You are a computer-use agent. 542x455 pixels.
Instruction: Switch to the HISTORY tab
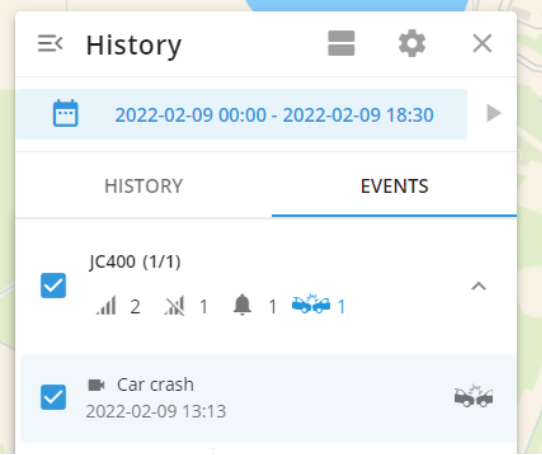144,186
